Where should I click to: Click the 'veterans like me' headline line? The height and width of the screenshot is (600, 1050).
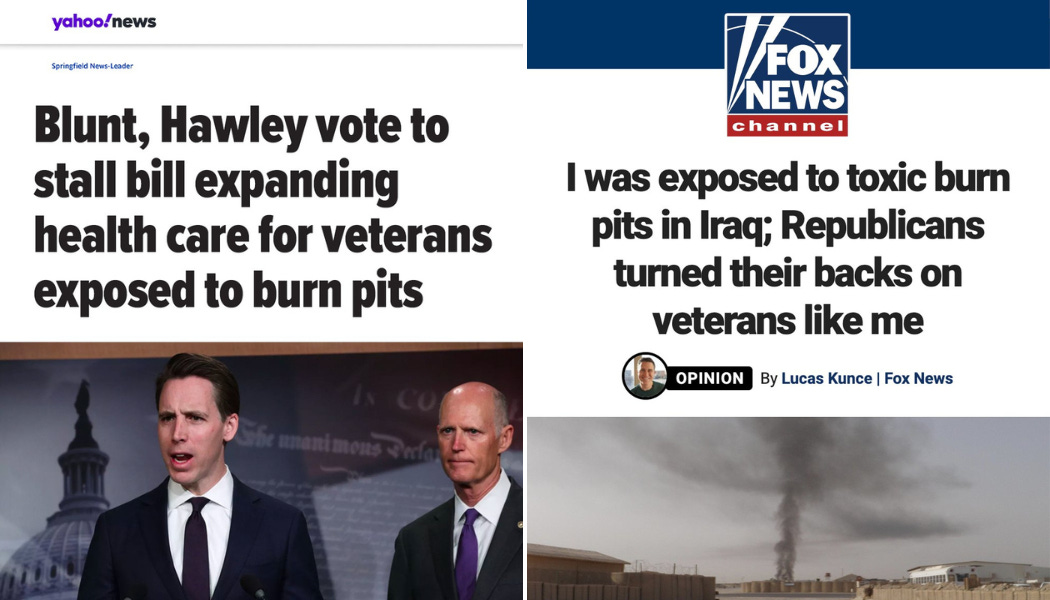(788, 321)
